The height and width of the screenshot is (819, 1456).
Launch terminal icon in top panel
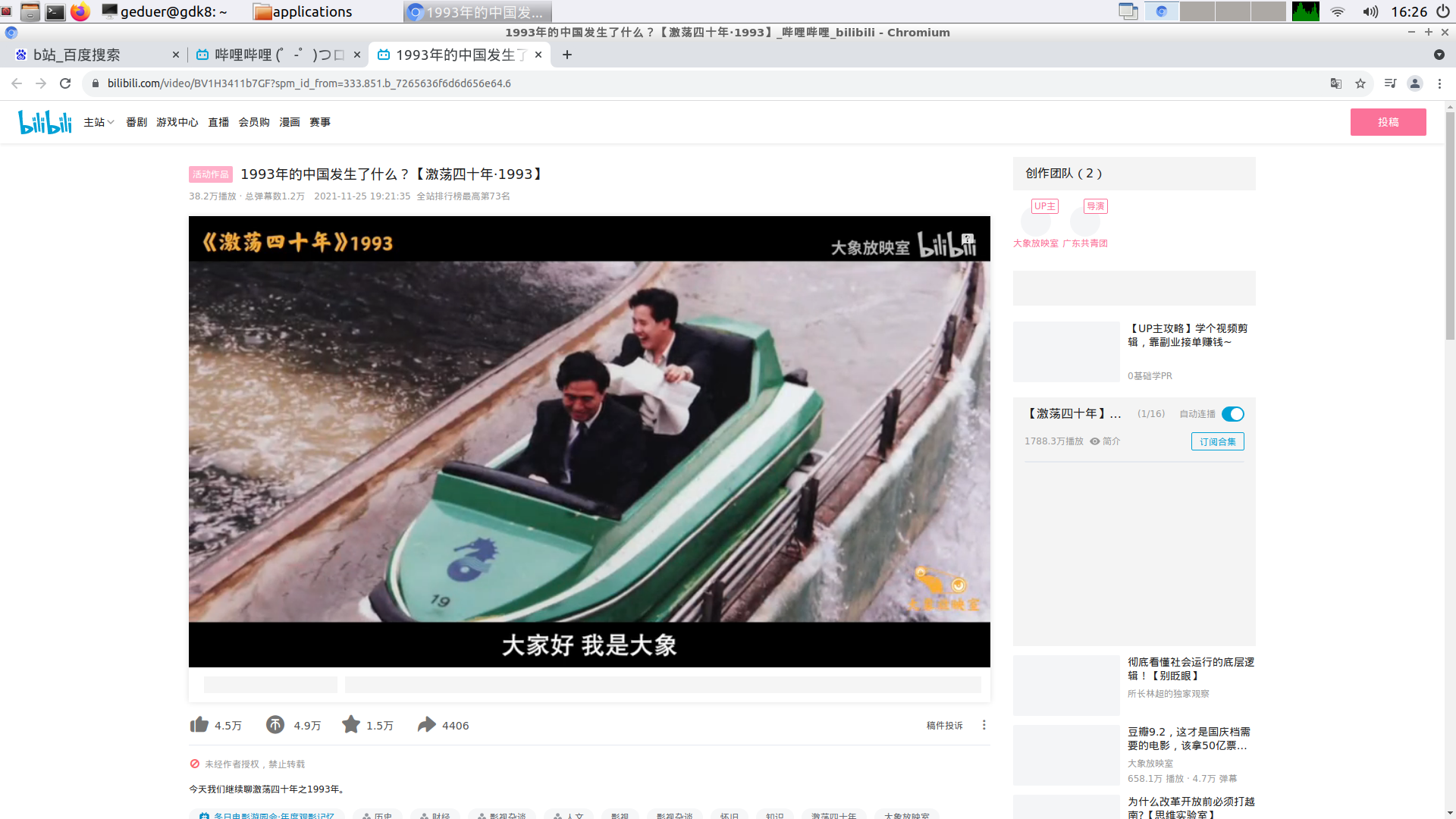(x=55, y=11)
